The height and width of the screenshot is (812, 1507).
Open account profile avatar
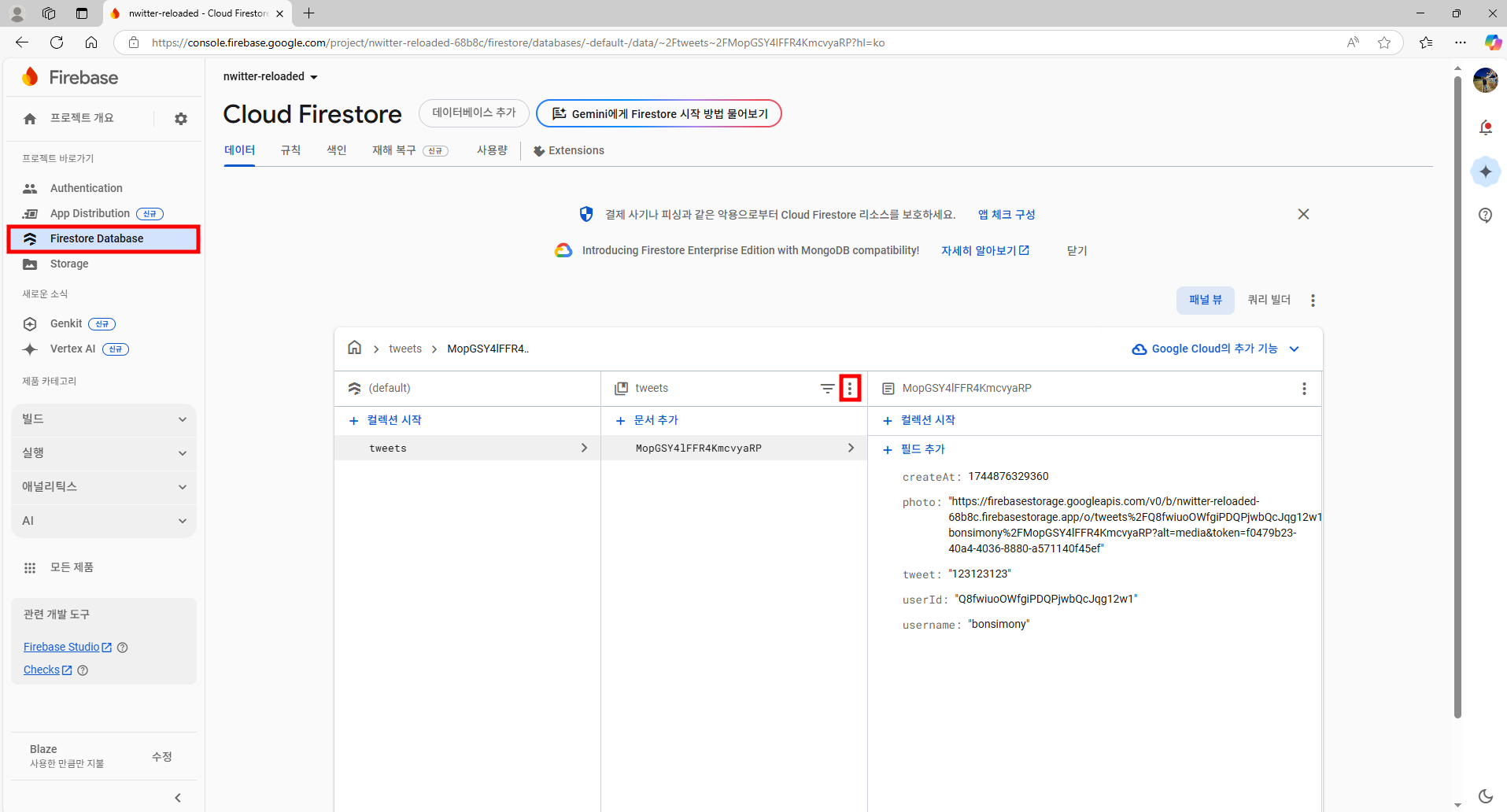click(x=1486, y=80)
